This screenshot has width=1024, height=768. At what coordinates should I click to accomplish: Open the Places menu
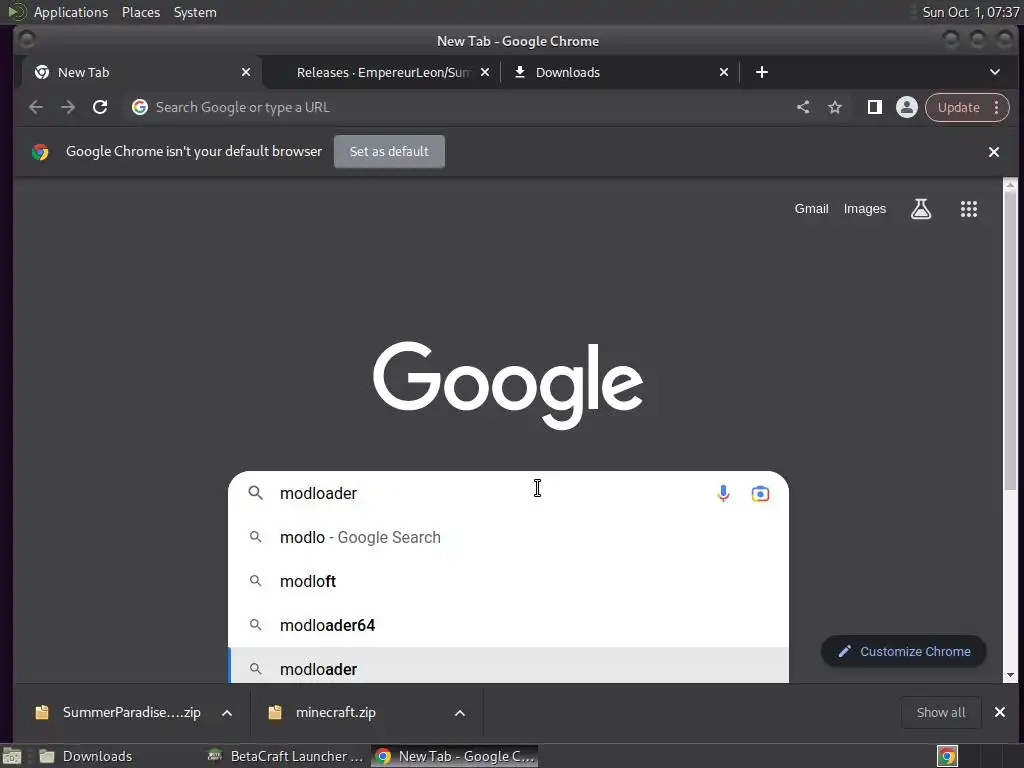click(141, 12)
